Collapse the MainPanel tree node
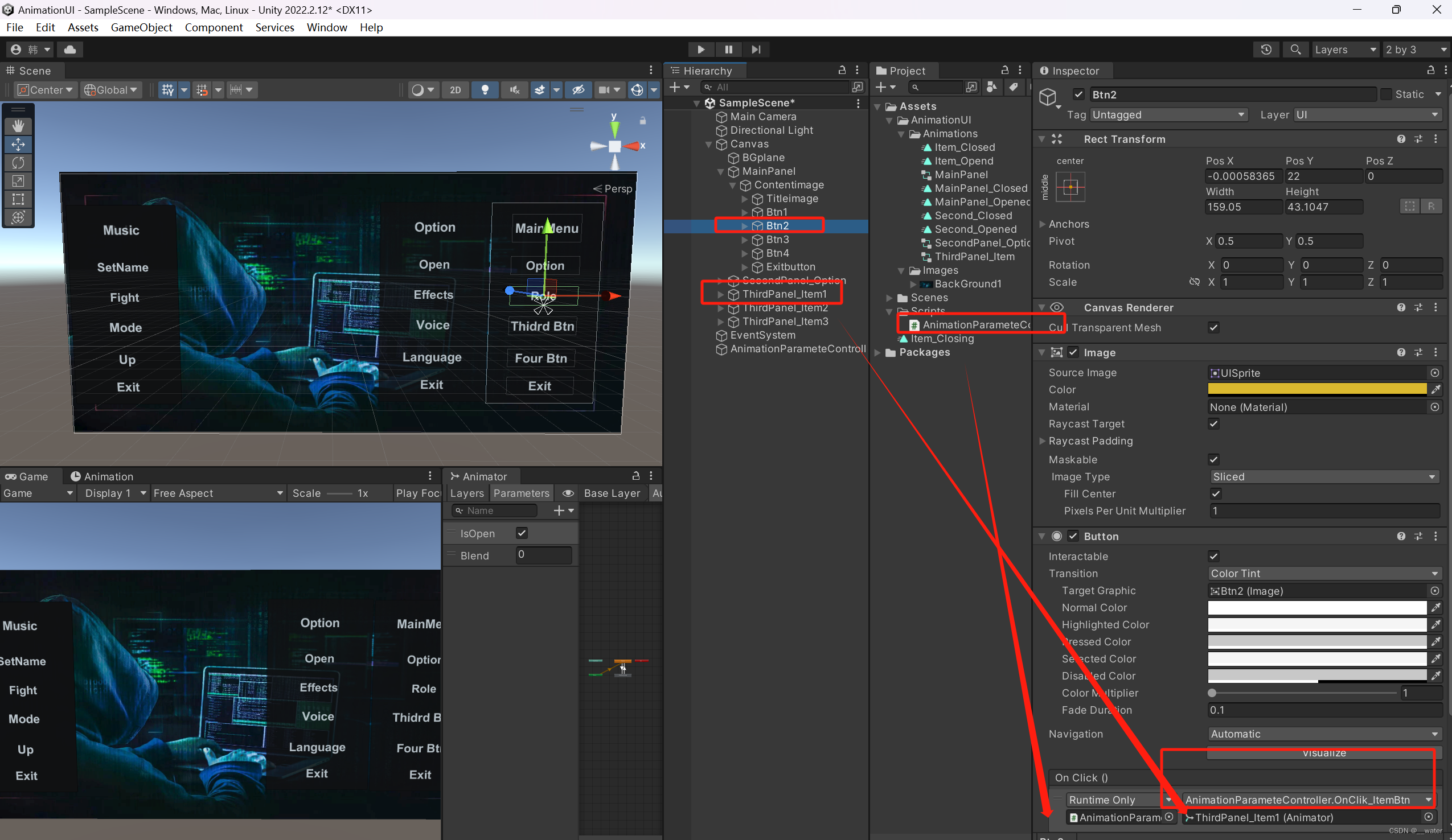Screen dimensions: 1452x840 point(720,171)
